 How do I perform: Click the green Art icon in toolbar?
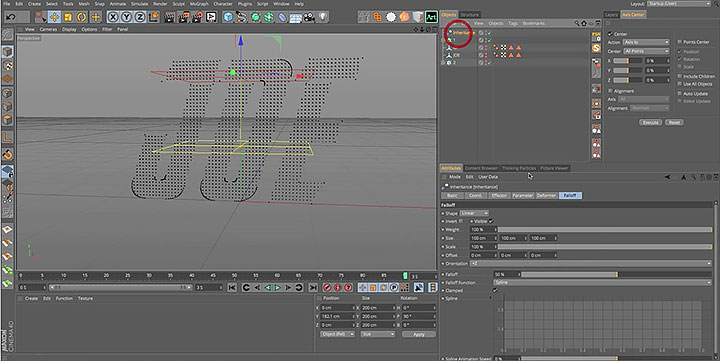coord(431,17)
